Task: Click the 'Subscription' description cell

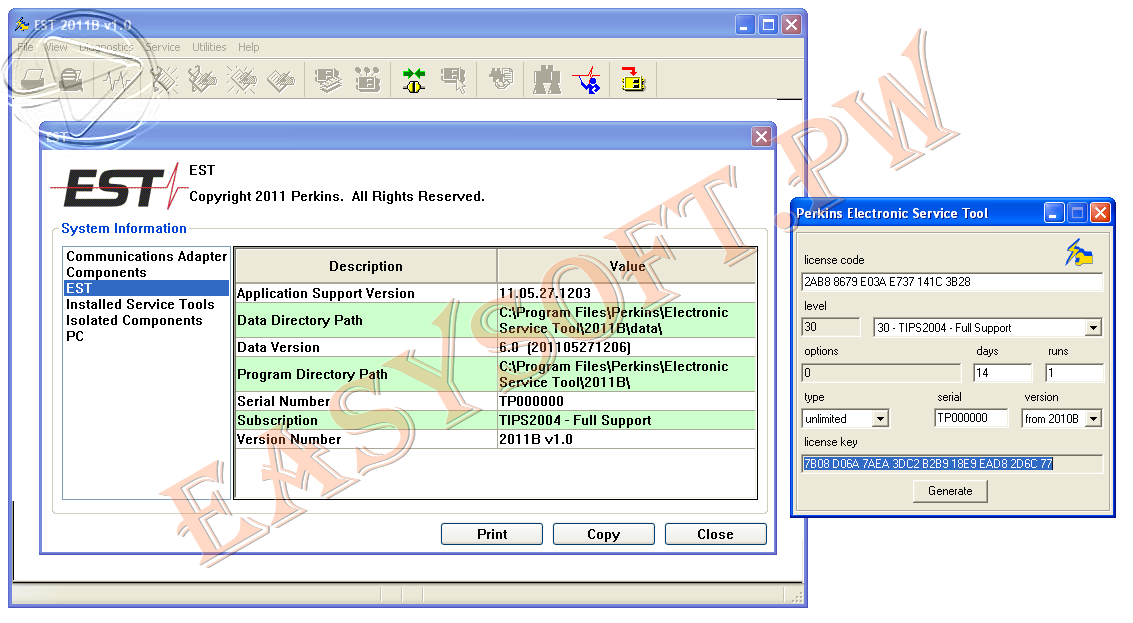Action: pyautogui.click(x=366, y=420)
